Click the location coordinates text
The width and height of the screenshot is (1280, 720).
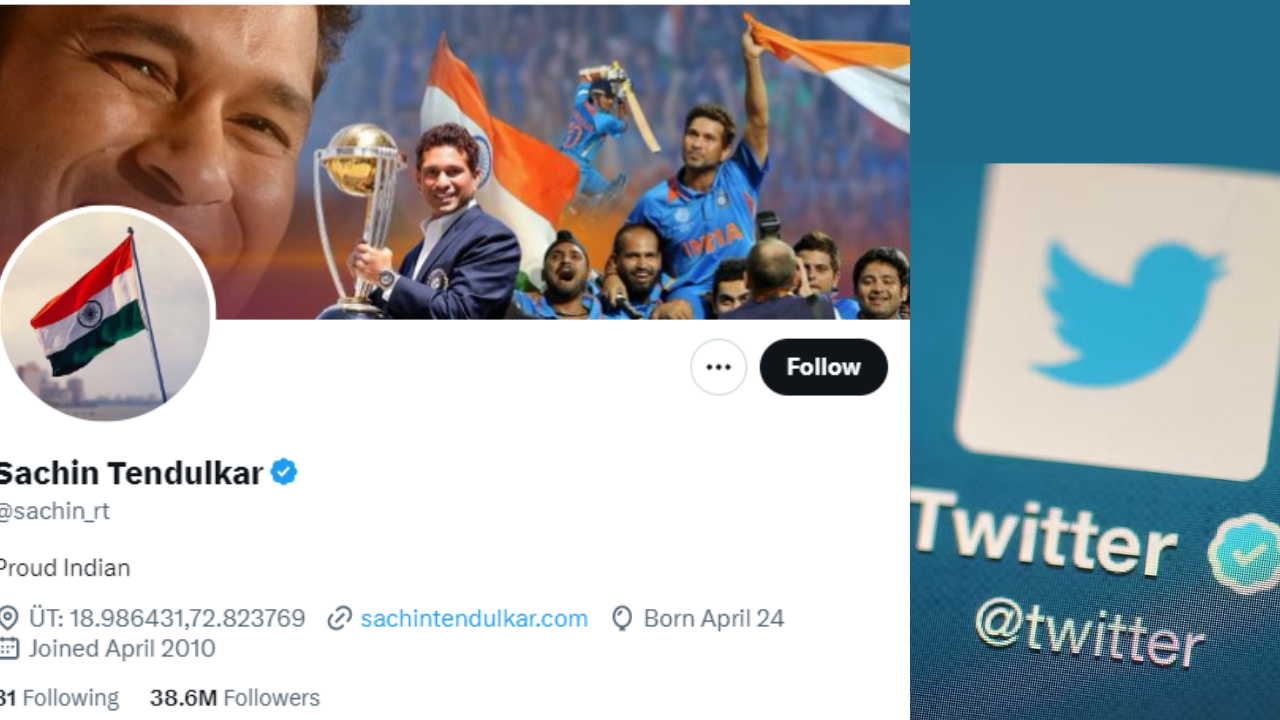coord(167,619)
